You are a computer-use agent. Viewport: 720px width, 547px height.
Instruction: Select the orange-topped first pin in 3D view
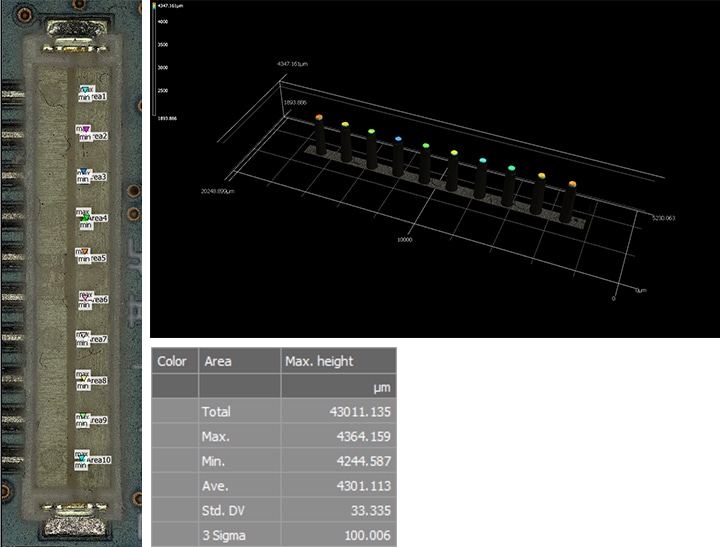click(319, 118)
